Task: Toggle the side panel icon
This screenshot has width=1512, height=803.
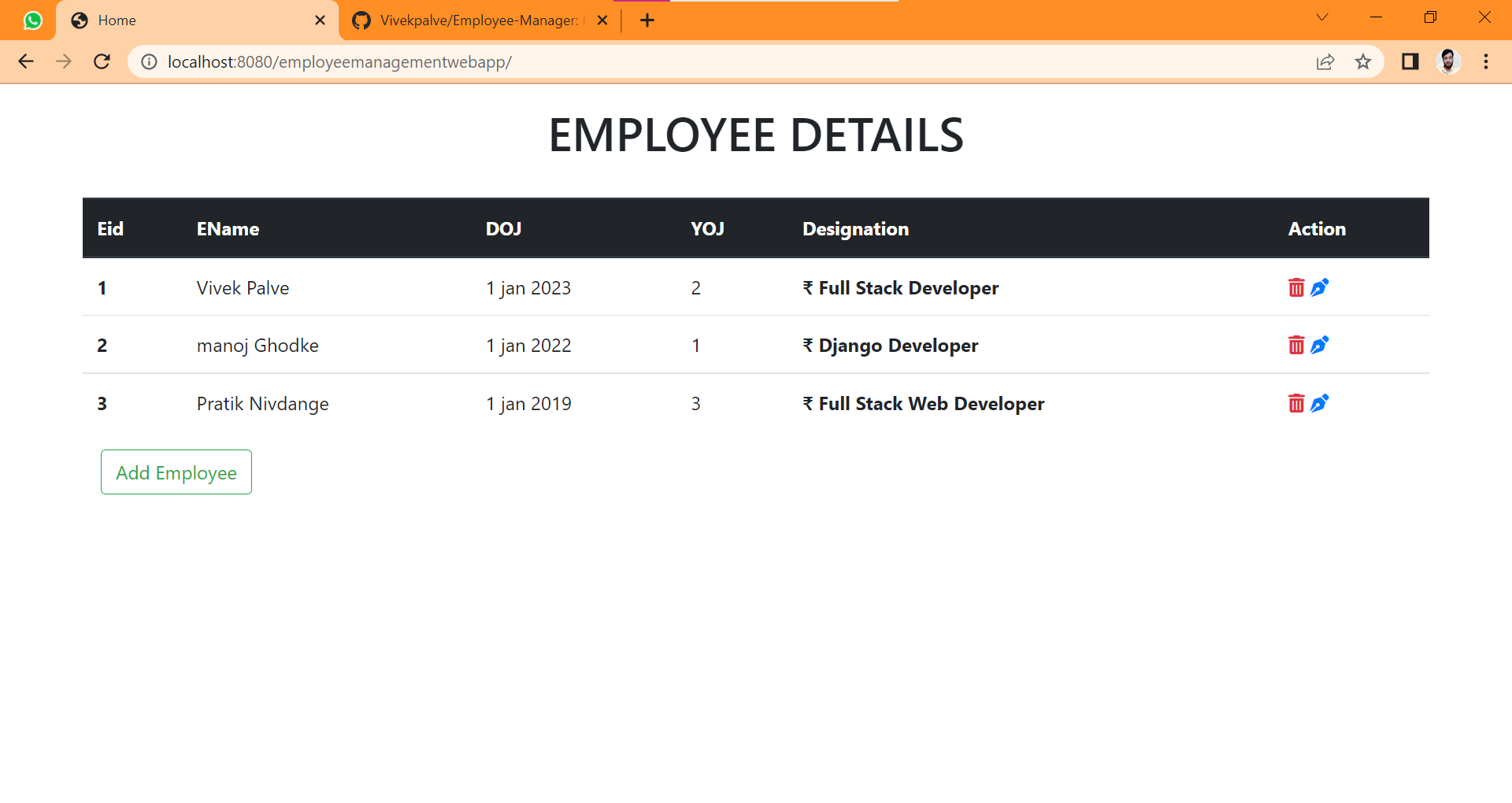Action: 1410,61
